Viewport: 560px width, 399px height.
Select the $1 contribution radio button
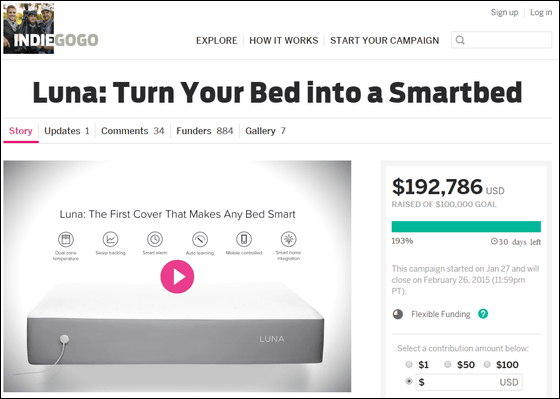click(x=409, y=364)
